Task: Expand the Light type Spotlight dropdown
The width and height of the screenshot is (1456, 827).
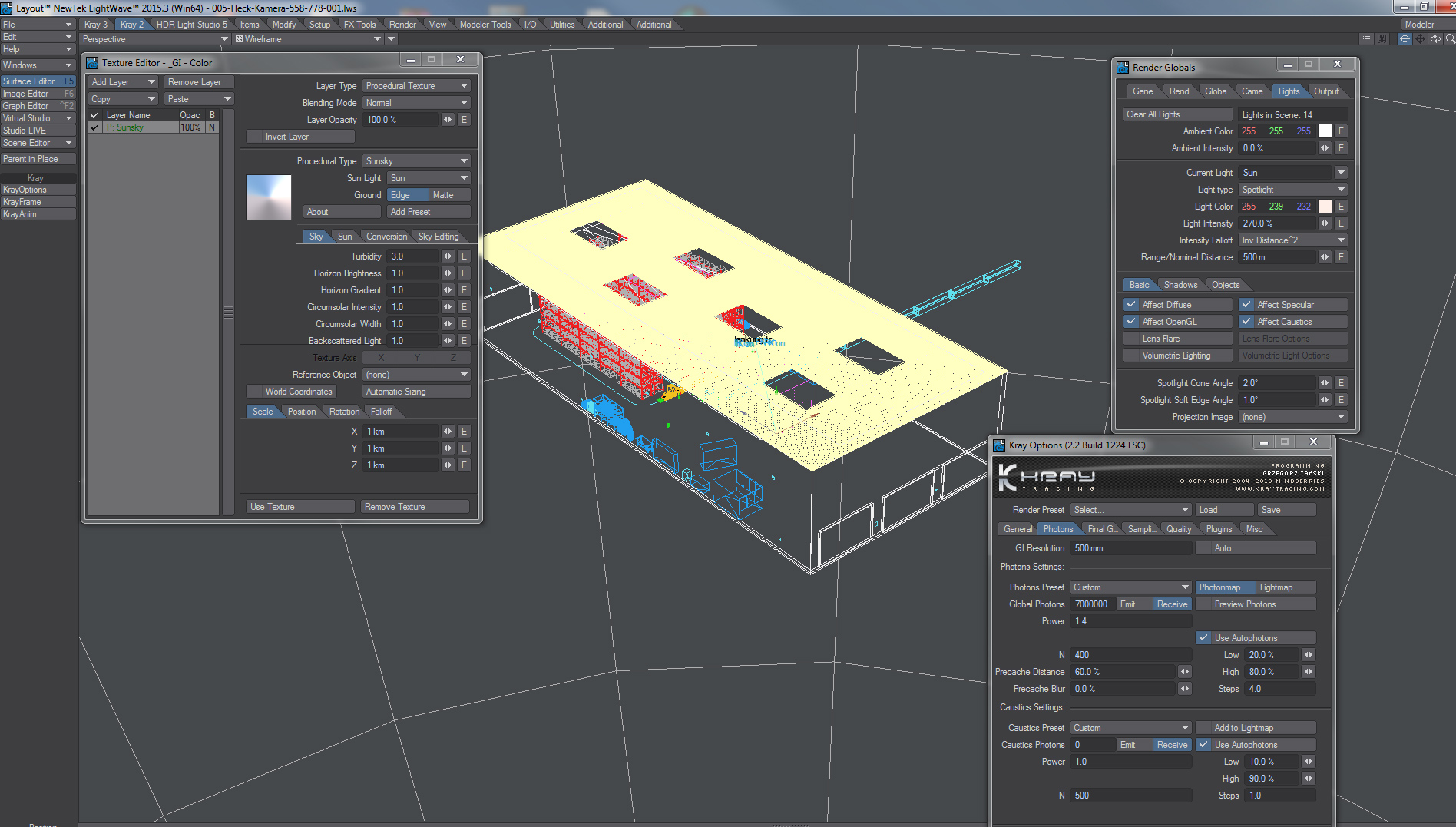Action: (1293, 190)
